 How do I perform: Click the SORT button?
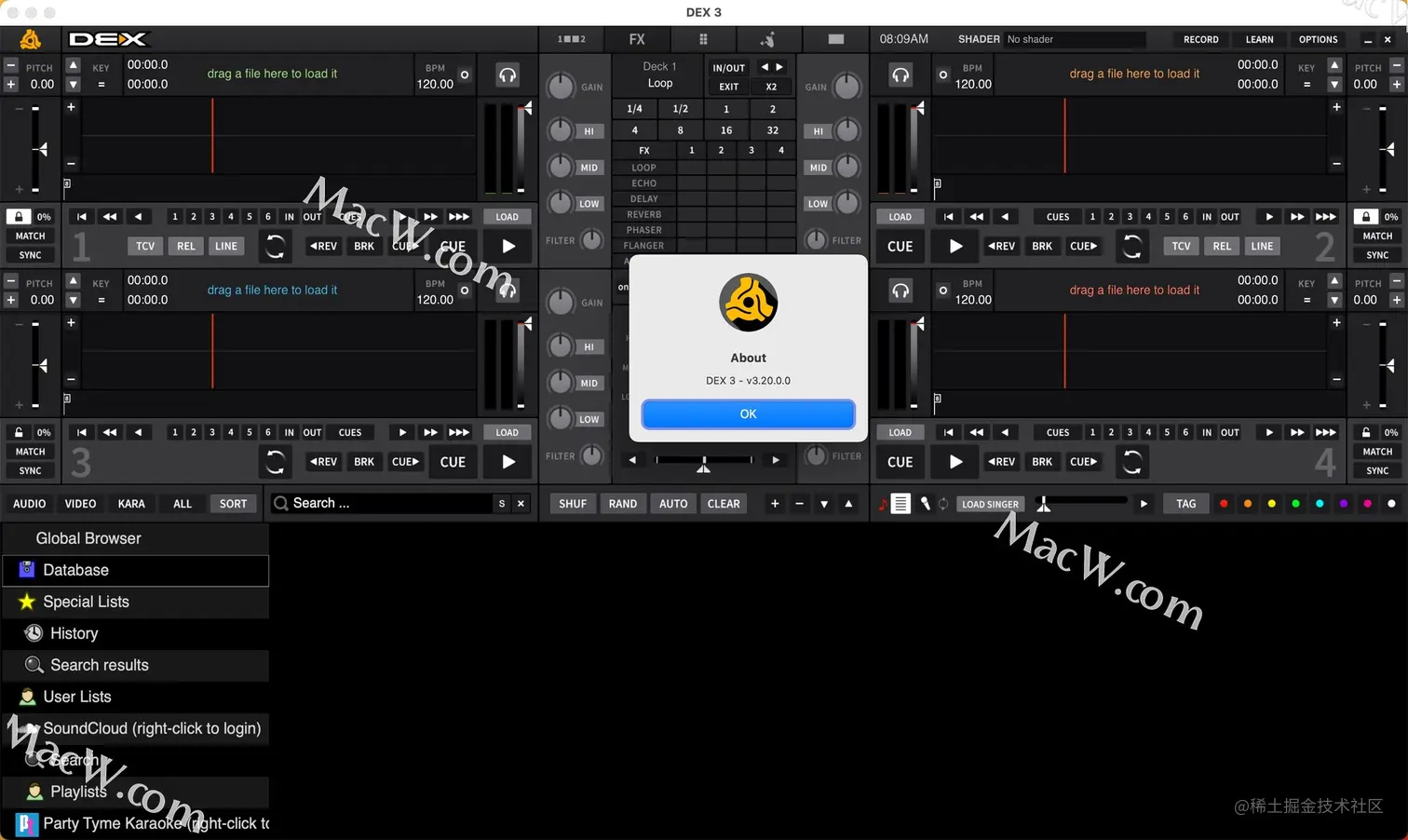tap(233, 504)
